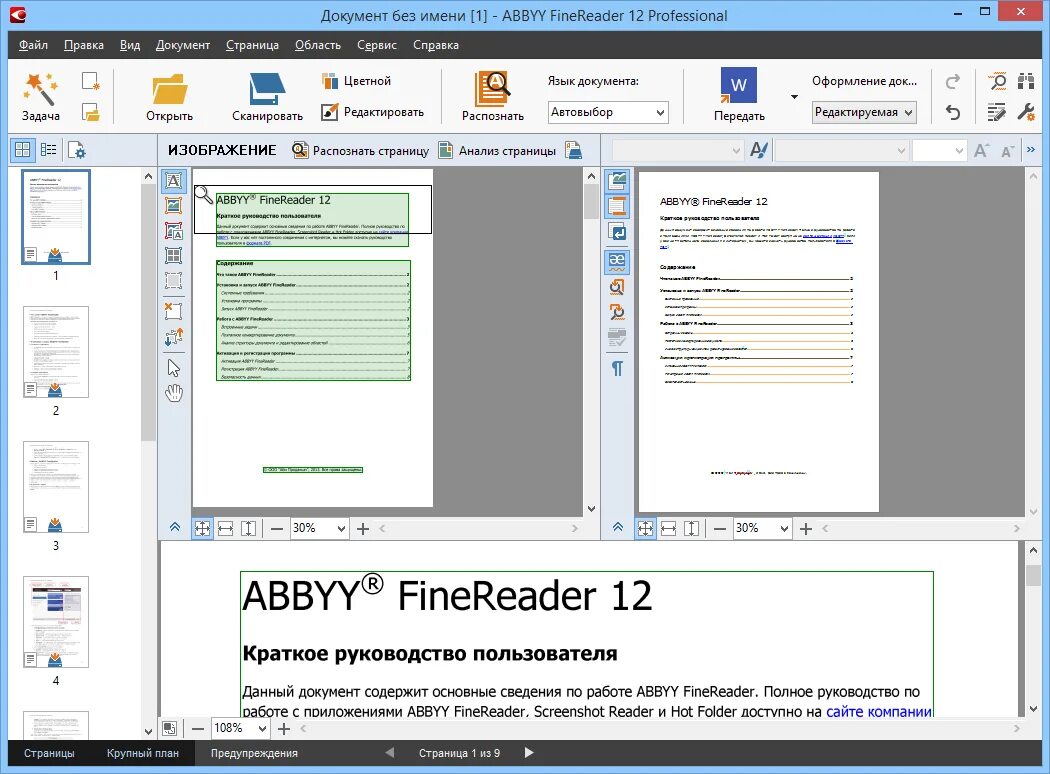Click Распознать страницу button
Screen dimensions: 1050x774
[x=360, y=151]
